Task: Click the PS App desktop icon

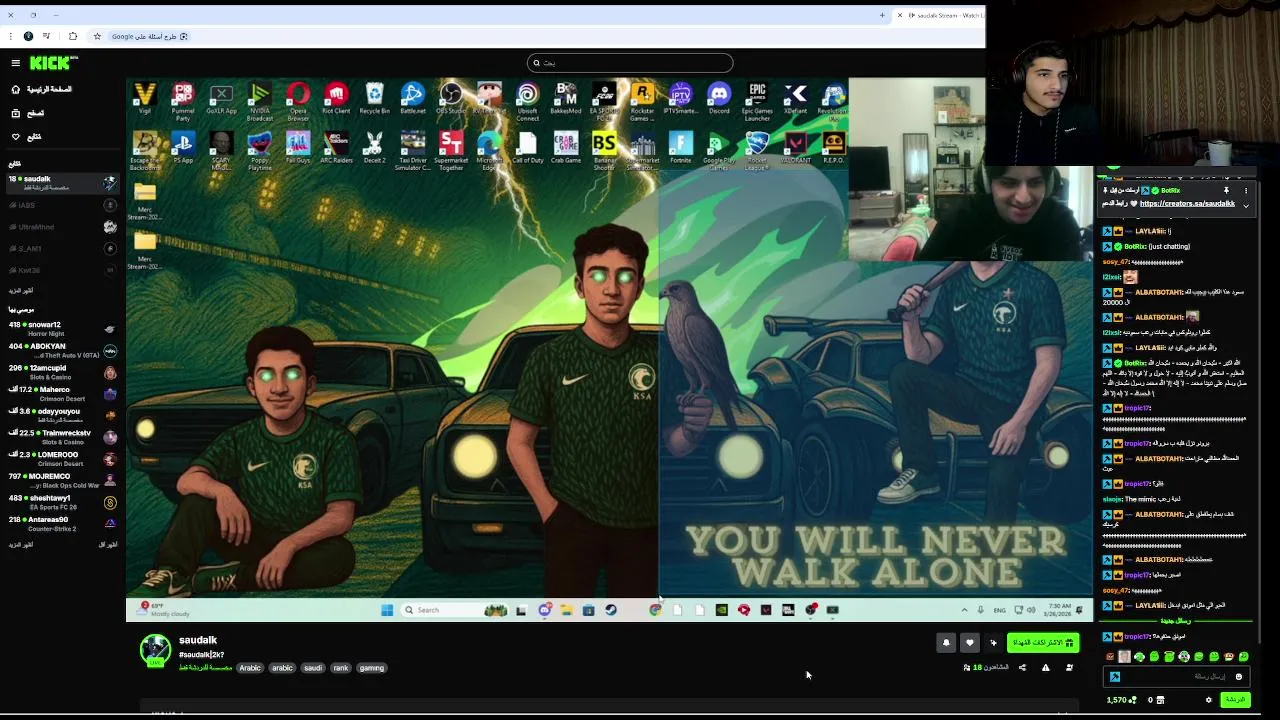Action: (183, 148)
